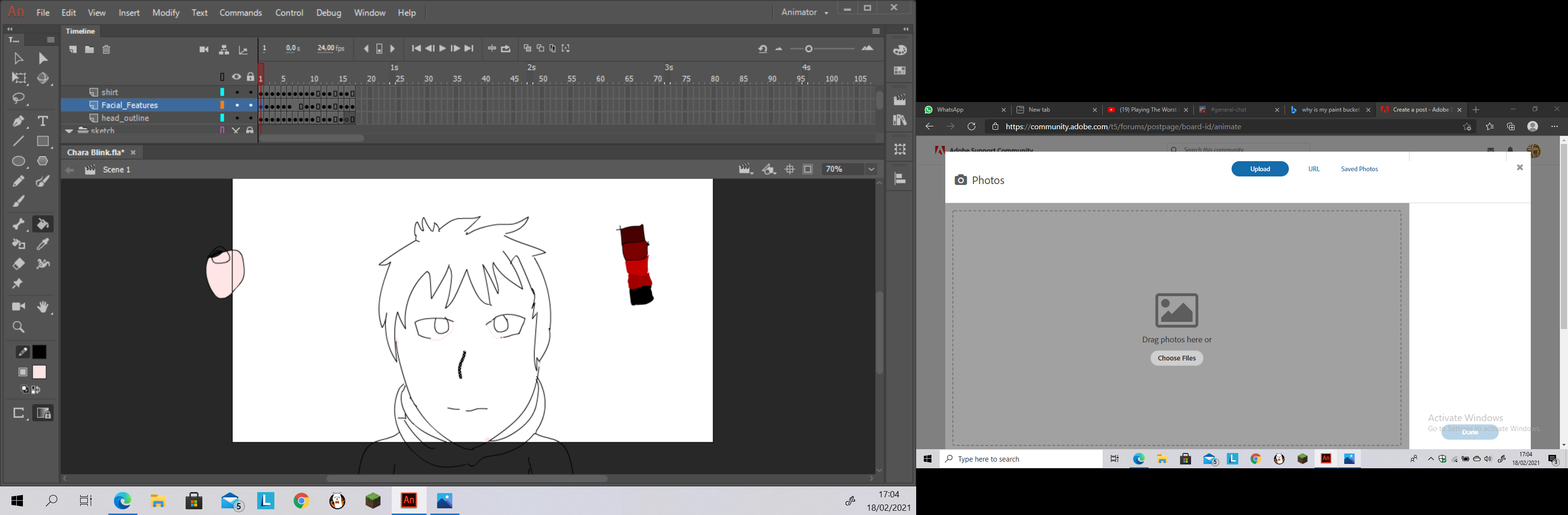The width and height of the screenshot is (1568, 515).
Task: Select the Text tool
Action: (42, 121)
